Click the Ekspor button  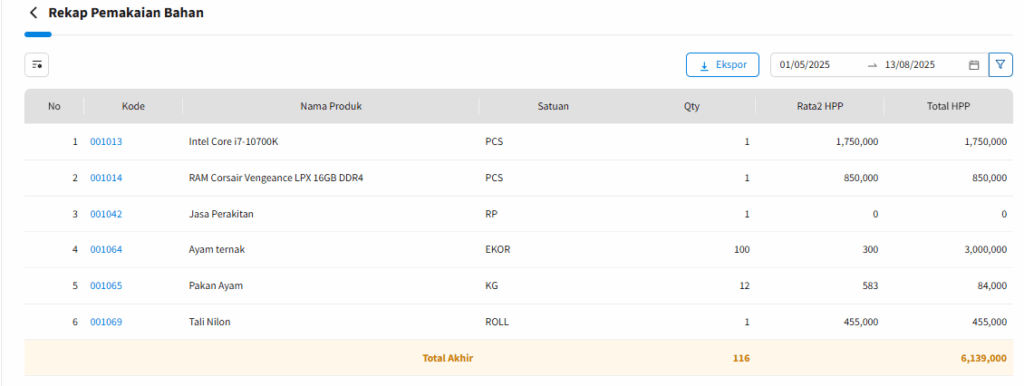(722, 65)
